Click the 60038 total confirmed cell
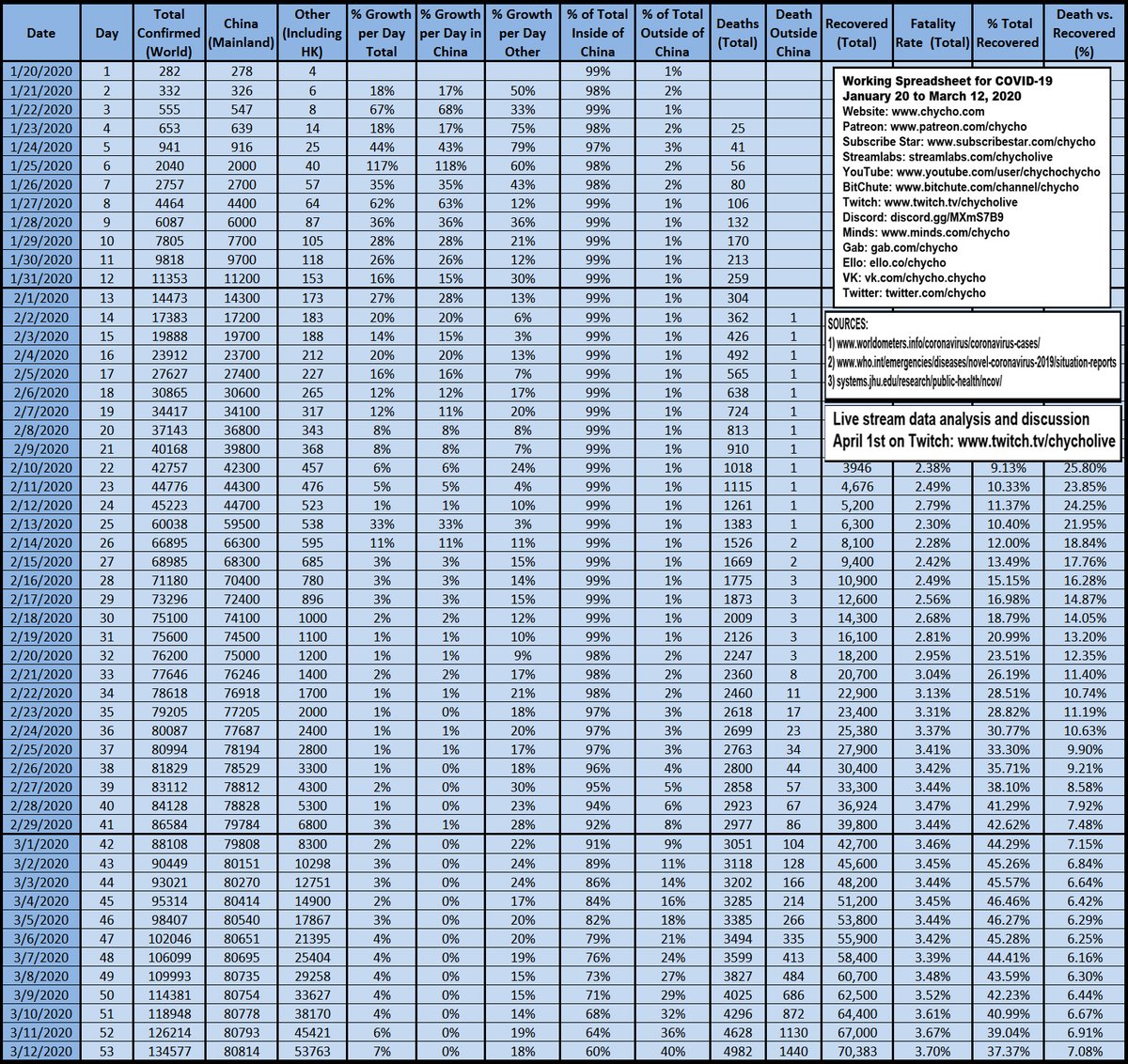 click(169, 524)
